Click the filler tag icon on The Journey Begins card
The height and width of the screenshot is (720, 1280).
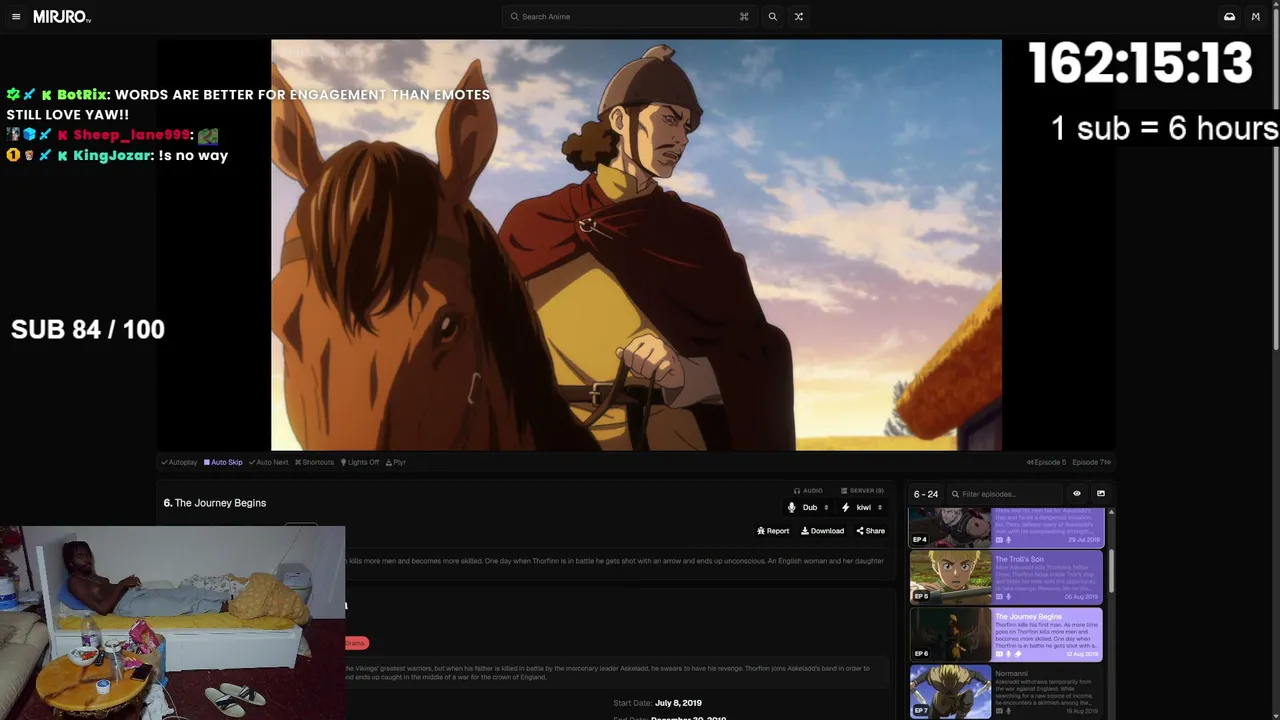[x=1017, y=654]
